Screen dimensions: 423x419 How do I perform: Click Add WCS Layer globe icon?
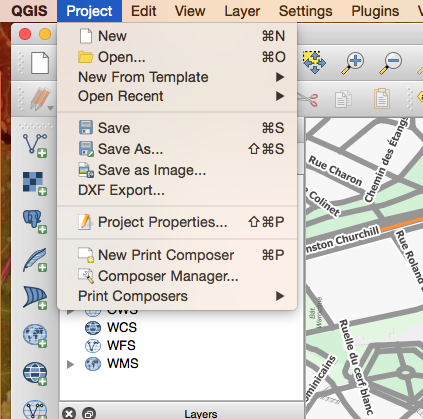coord(35,374)
